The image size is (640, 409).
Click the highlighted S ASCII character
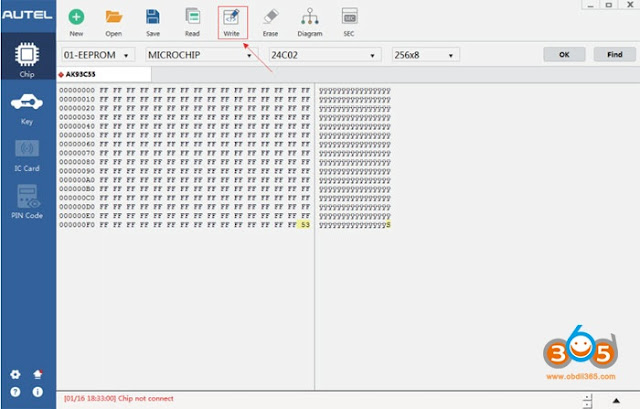pyautogui.click(x=388, y=225)
